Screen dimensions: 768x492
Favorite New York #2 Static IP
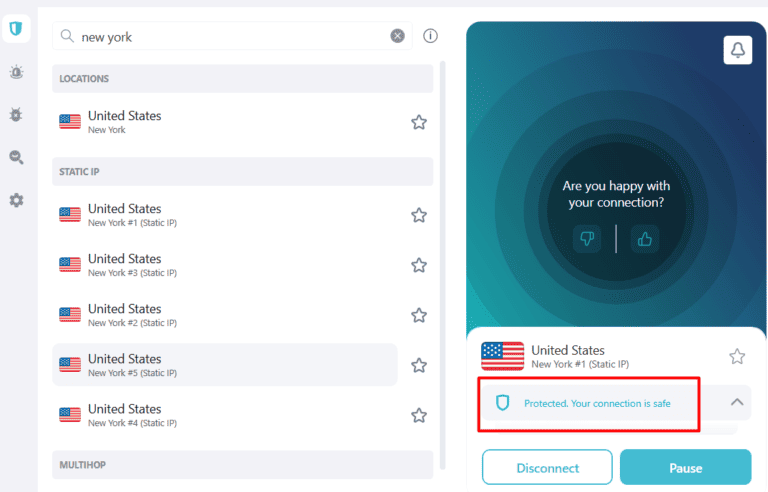419,315
